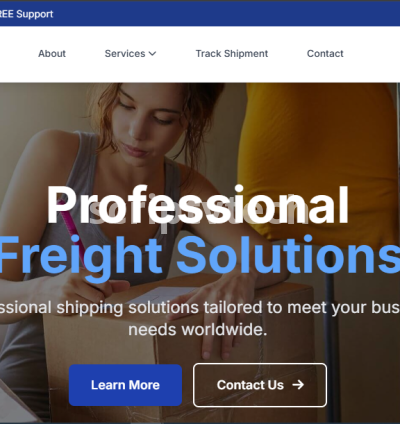Click the 'needs worldwide.' subtitle line
The height and width of the screenshot is (424, 400).
pos(198,330)
